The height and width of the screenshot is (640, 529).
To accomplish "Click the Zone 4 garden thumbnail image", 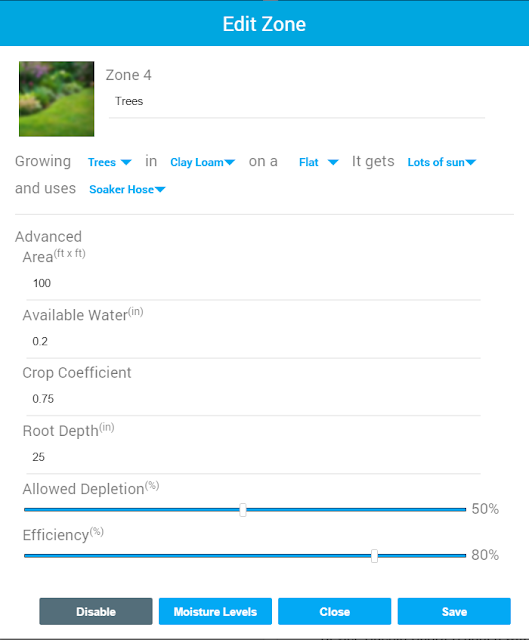I will click(x=56, y=99).
